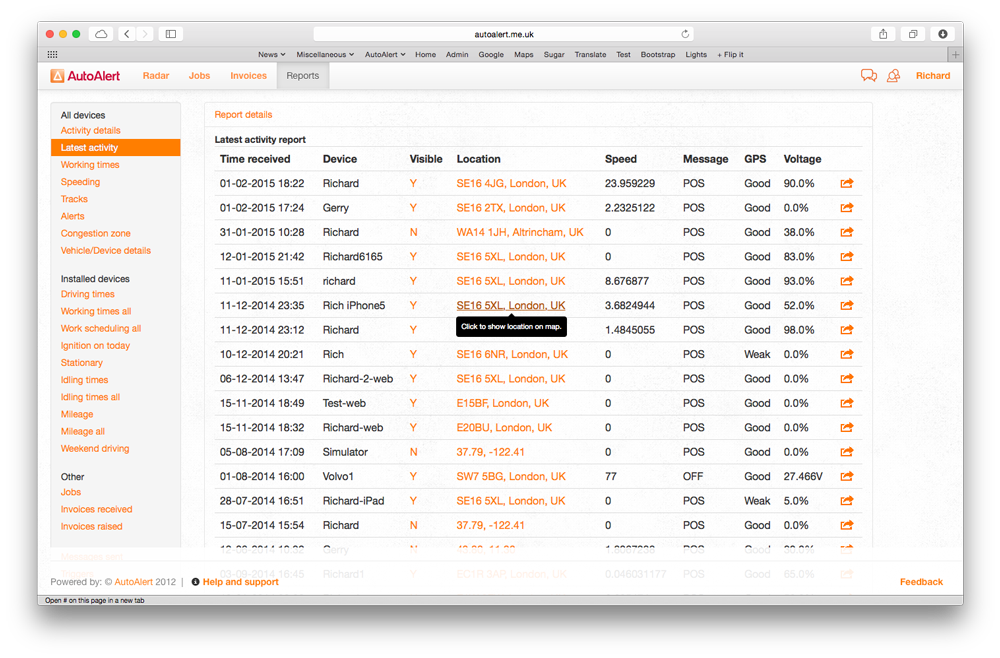Click the share icon in Gerry 01-02-2015 17:24 row
The width and height of the screenshot is (1000, 658).
coord(846,208)
